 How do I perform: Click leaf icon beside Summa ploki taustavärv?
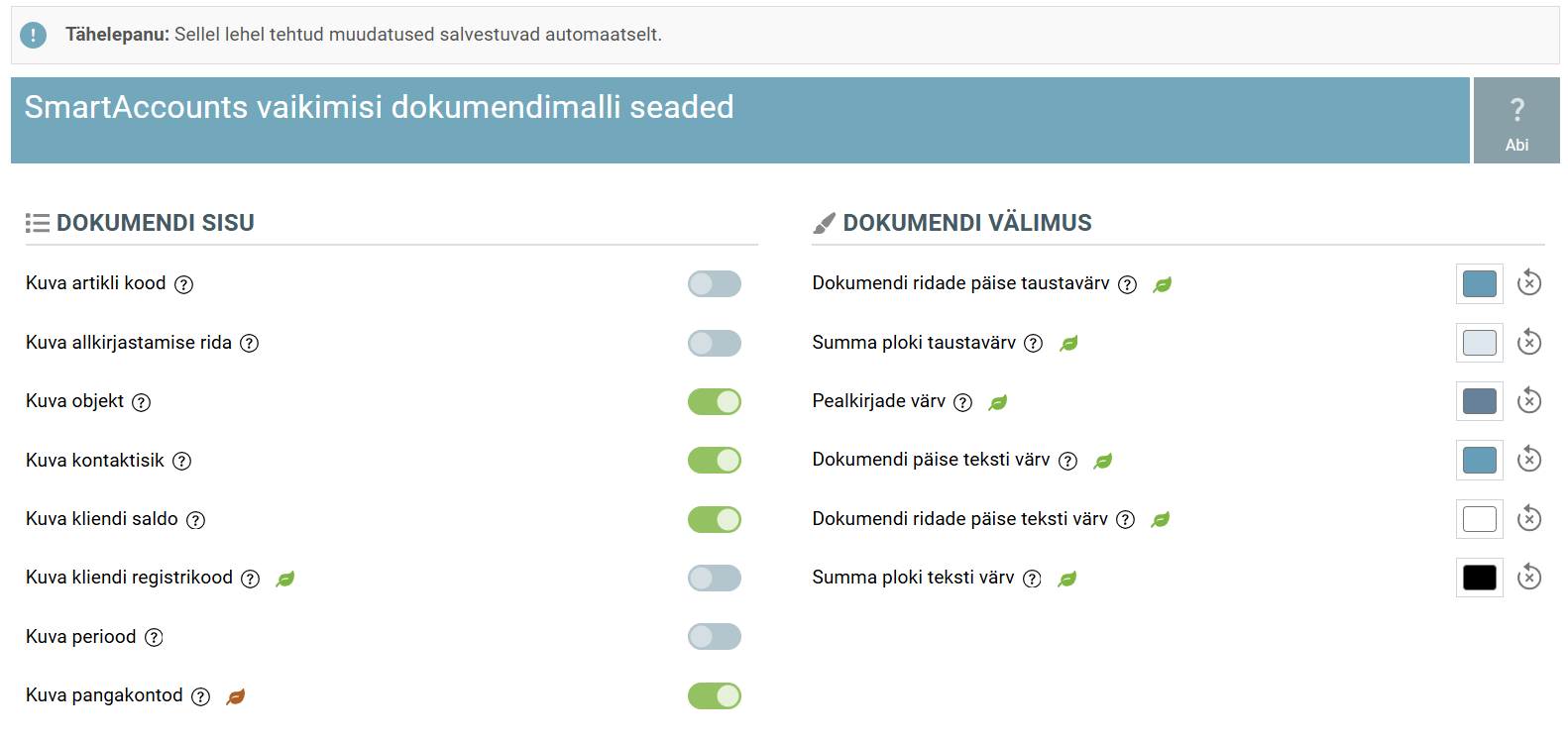pos(1068,343)
